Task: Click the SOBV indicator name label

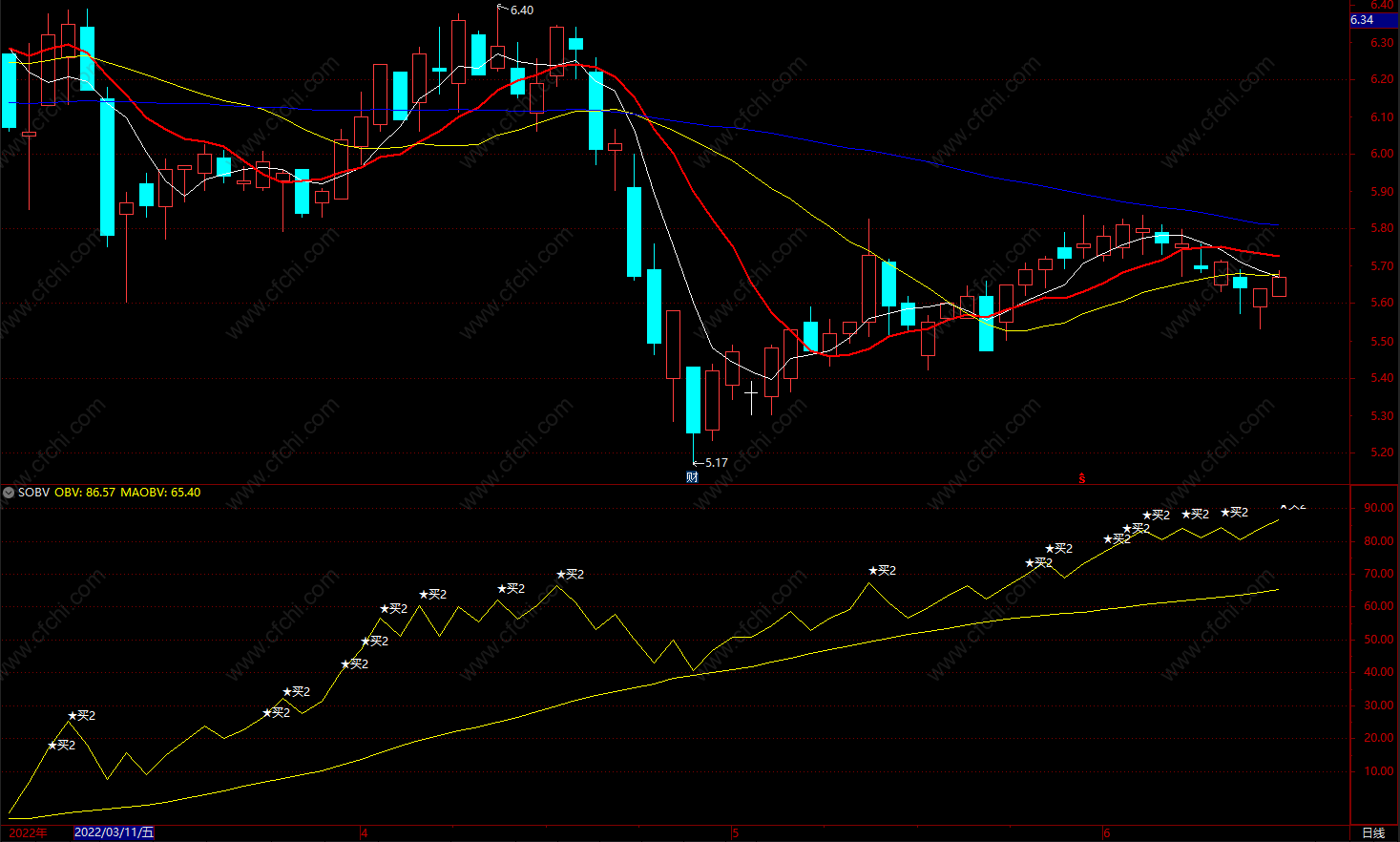Action: tap(33, 493)
